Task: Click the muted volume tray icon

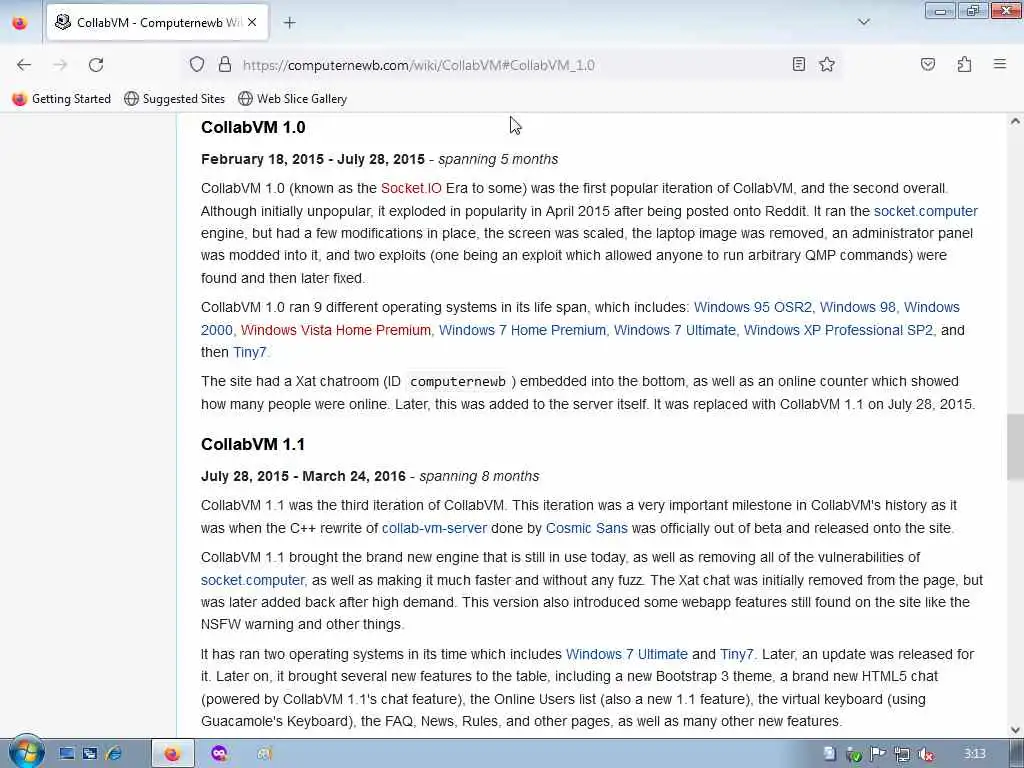Action: [x=925, y=754]
